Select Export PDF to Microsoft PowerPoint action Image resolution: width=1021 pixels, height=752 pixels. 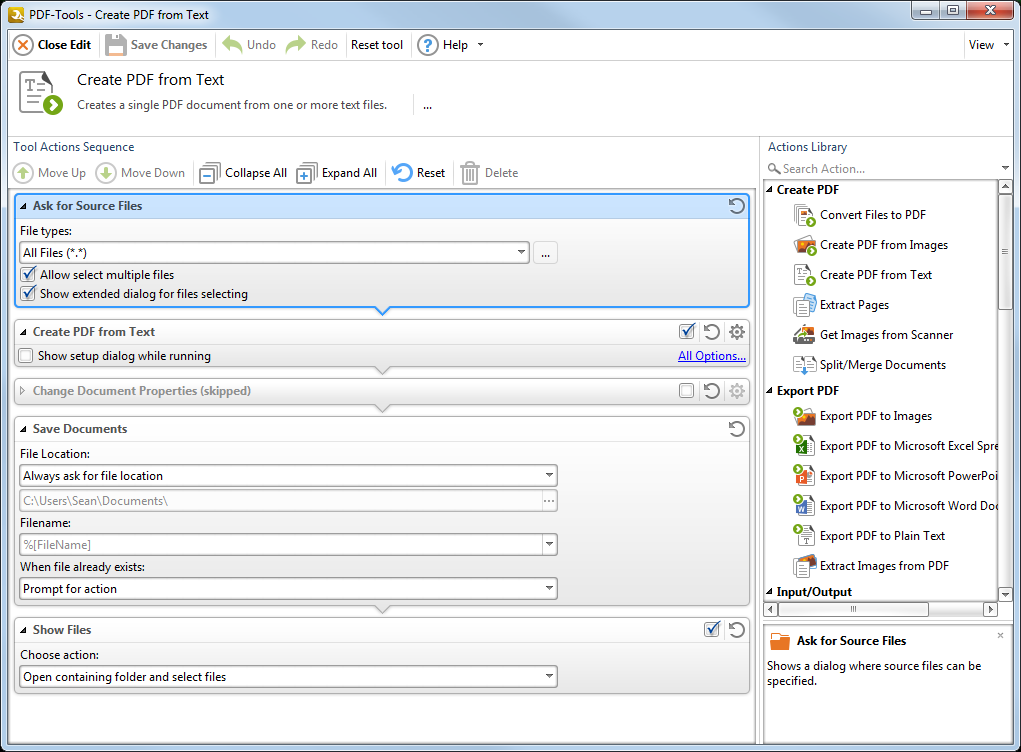click(x=895, y=476)
